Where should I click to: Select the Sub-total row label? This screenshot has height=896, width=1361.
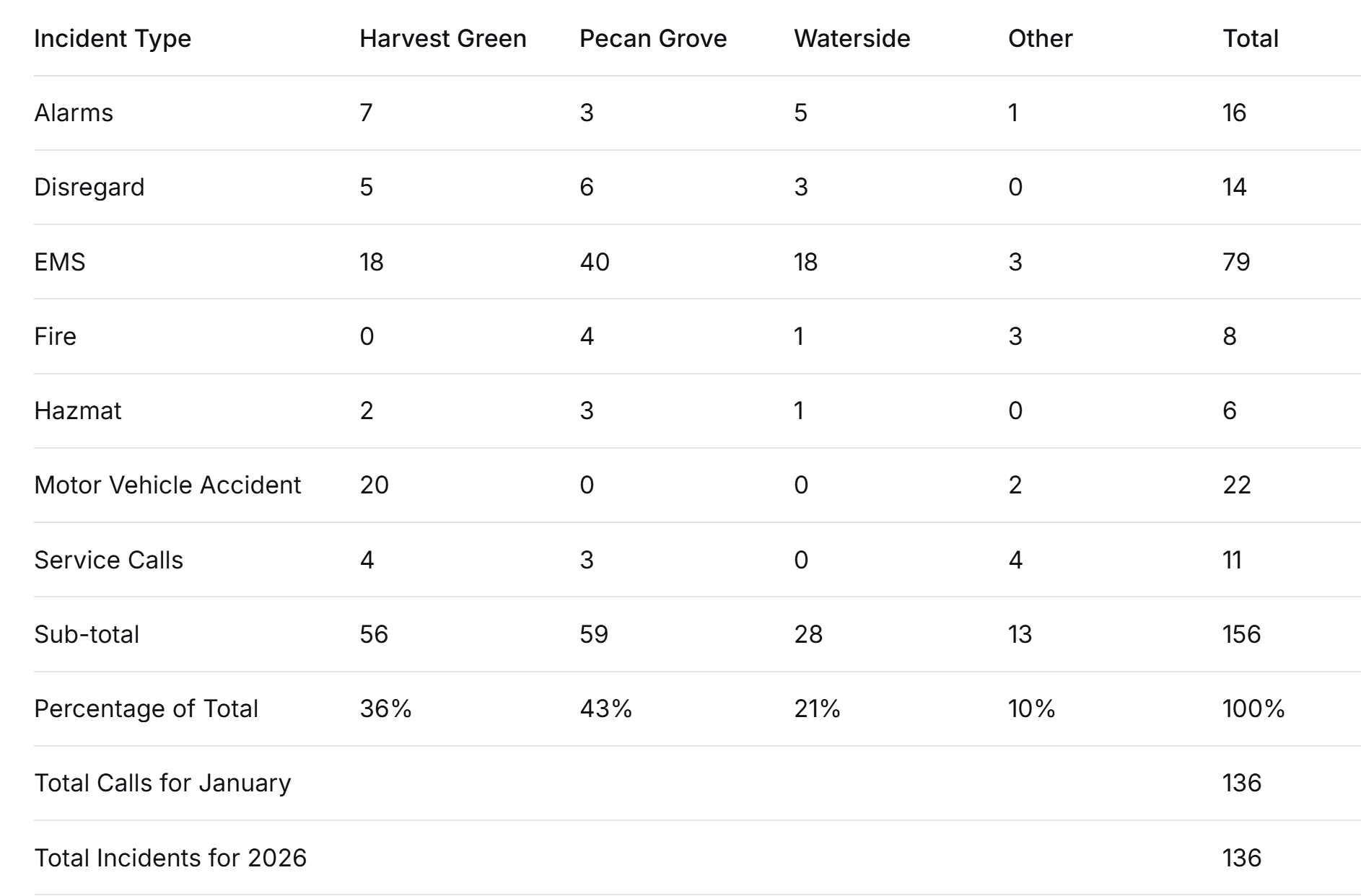[87, 634]
